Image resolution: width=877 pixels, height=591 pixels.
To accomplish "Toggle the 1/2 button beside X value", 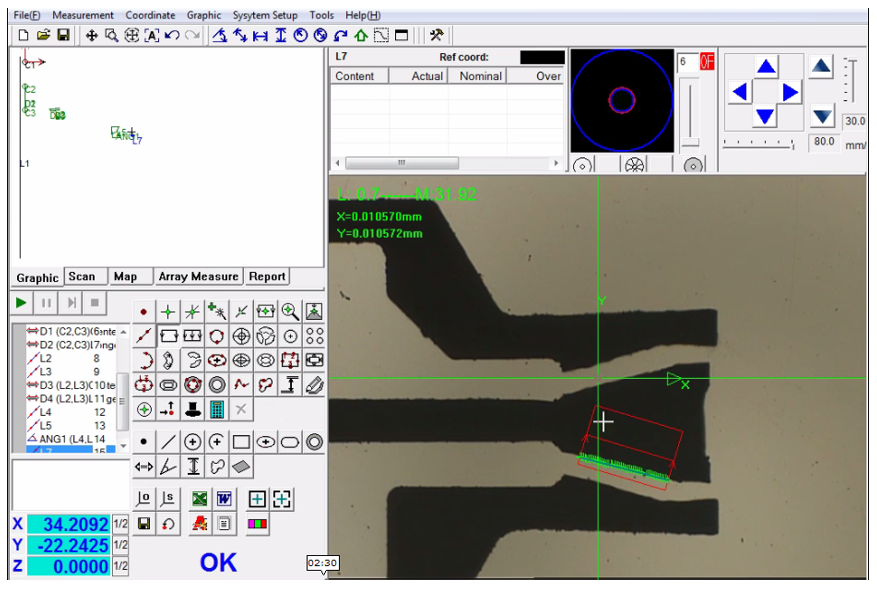I will (x=119, y=524).
